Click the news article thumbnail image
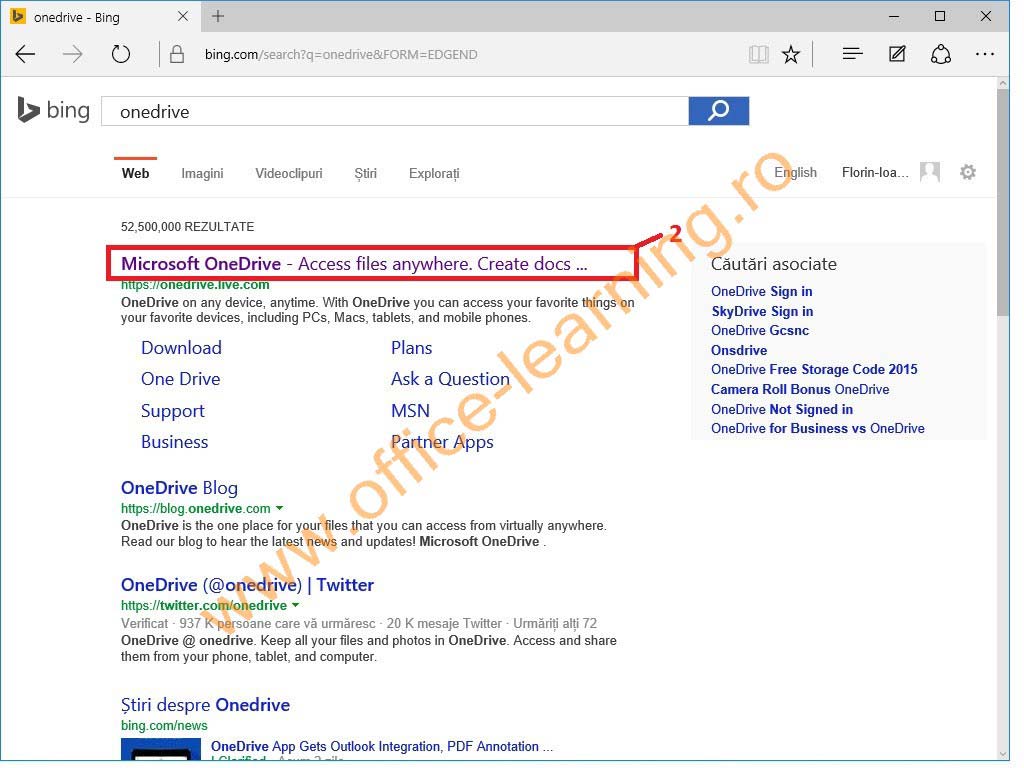The height and width of the screenshot is (768, 1024). pyautogui.click(x=161, y=749)
